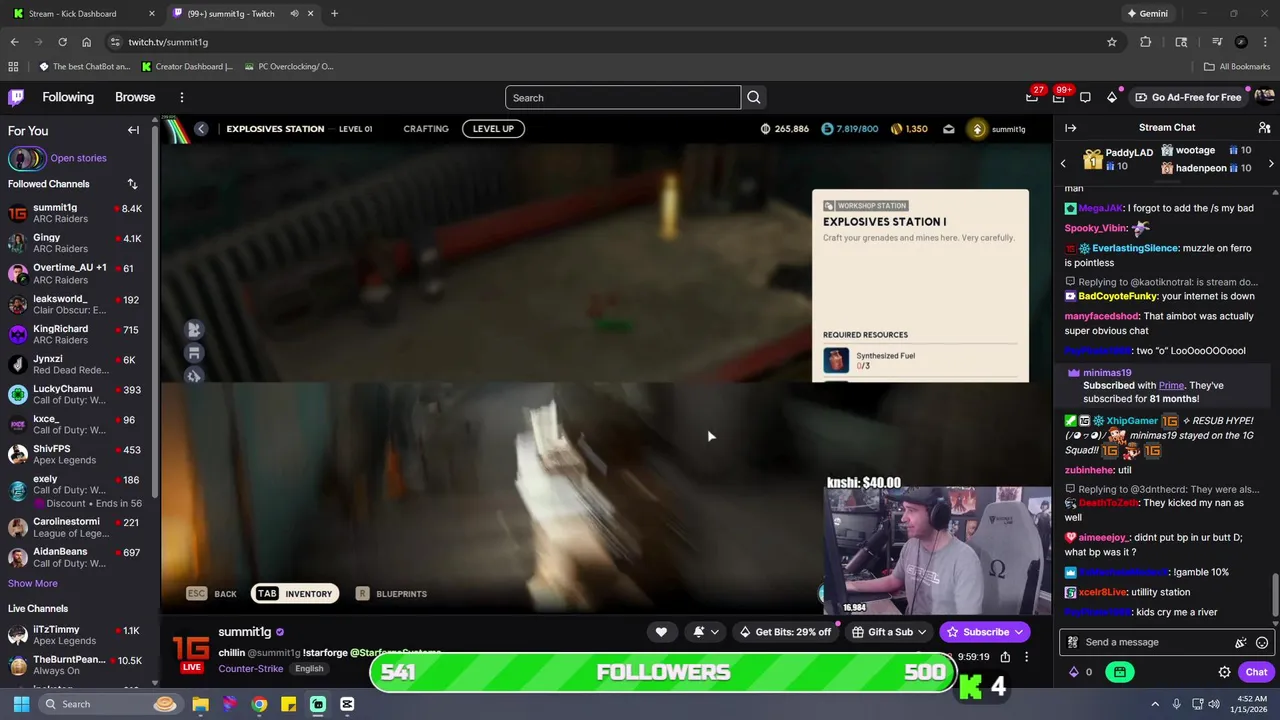Image resolution: width=1280 pixels, height=720 pixels.
Task: Open File Explorer from the taskbar
Action: tap(200, 704)
